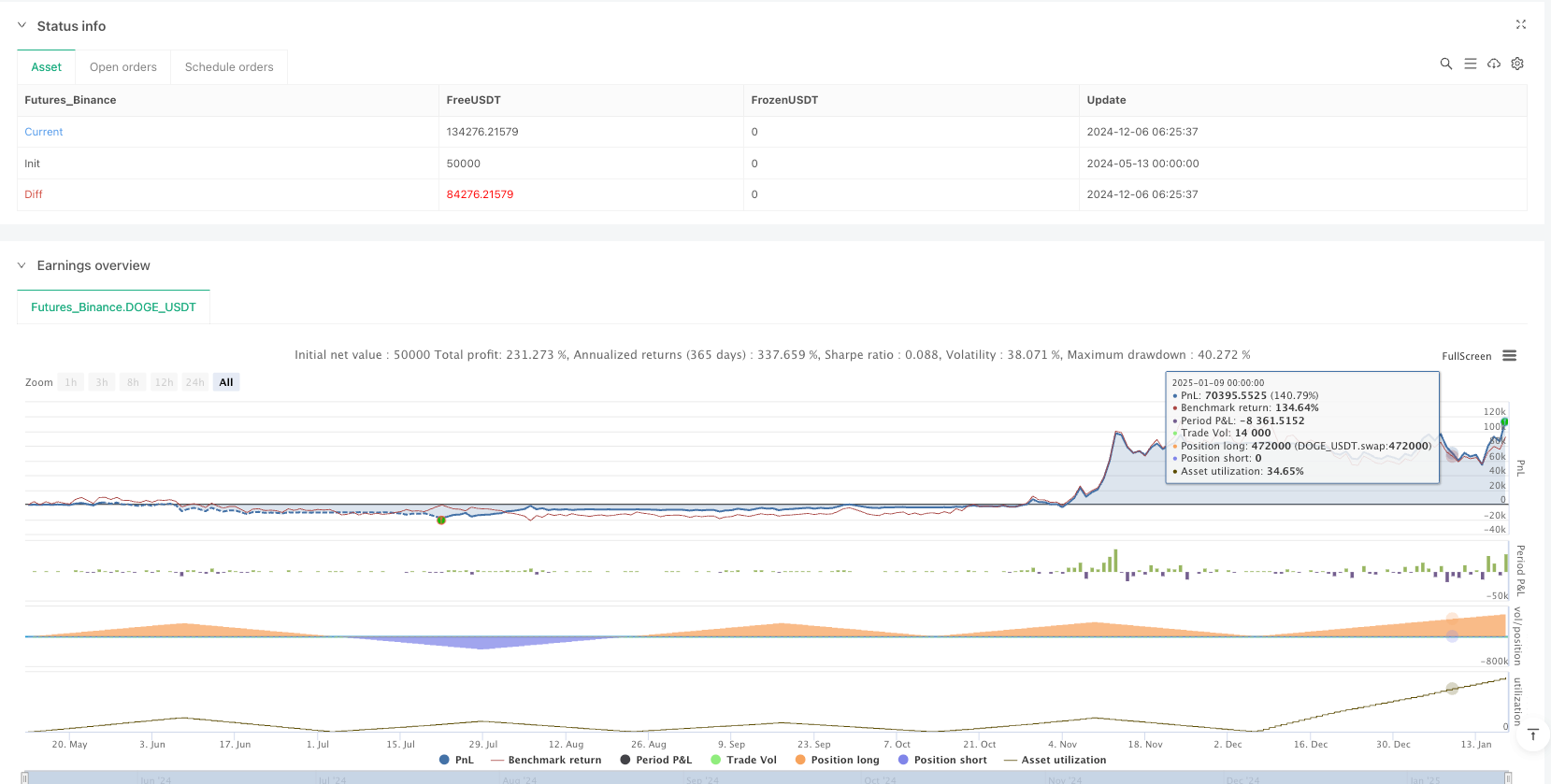Select the 24h zoom range
The width and height of the screenshot is (1551, 784).
point(194,382)
